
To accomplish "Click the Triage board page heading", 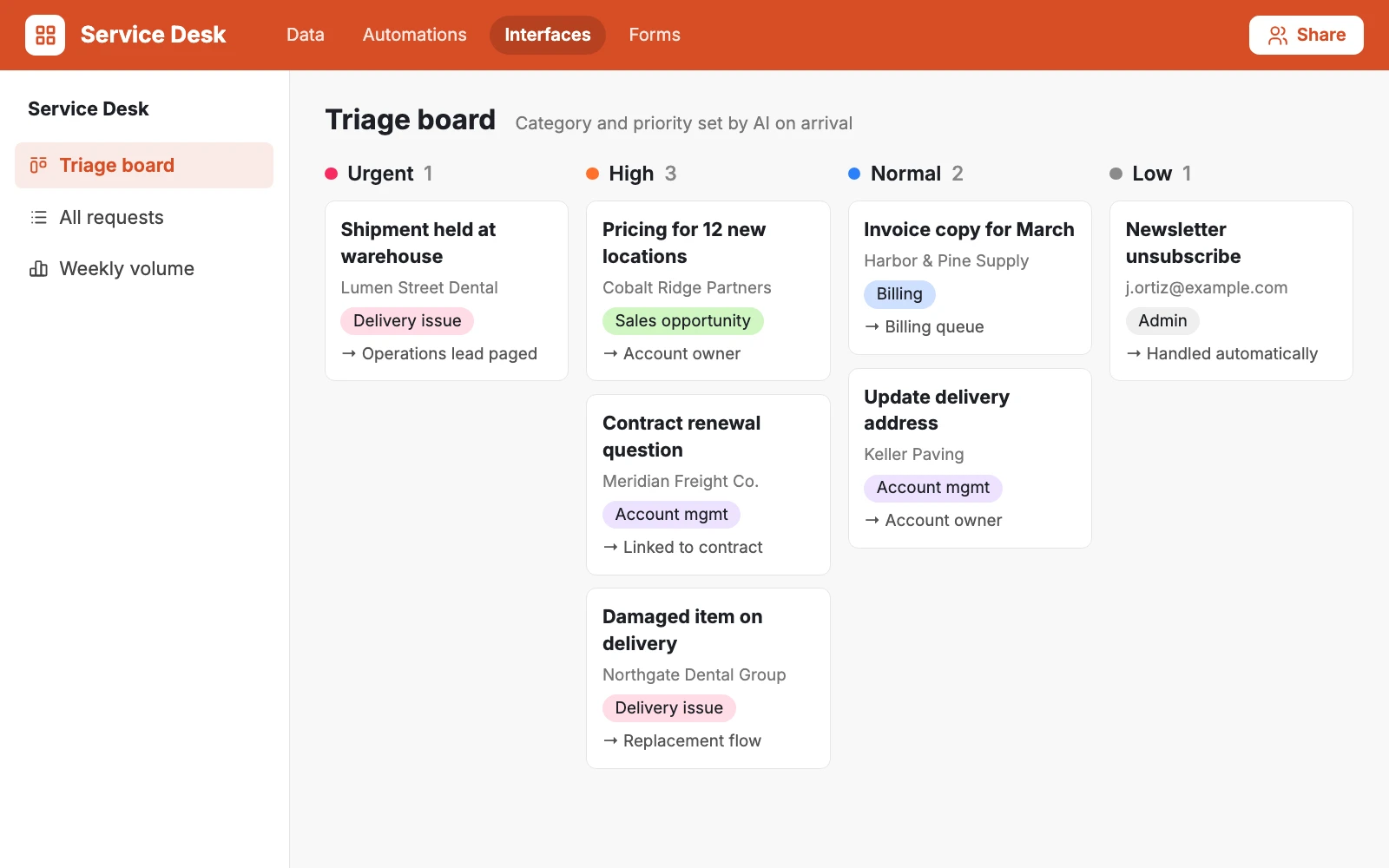I will click(411, 120).
